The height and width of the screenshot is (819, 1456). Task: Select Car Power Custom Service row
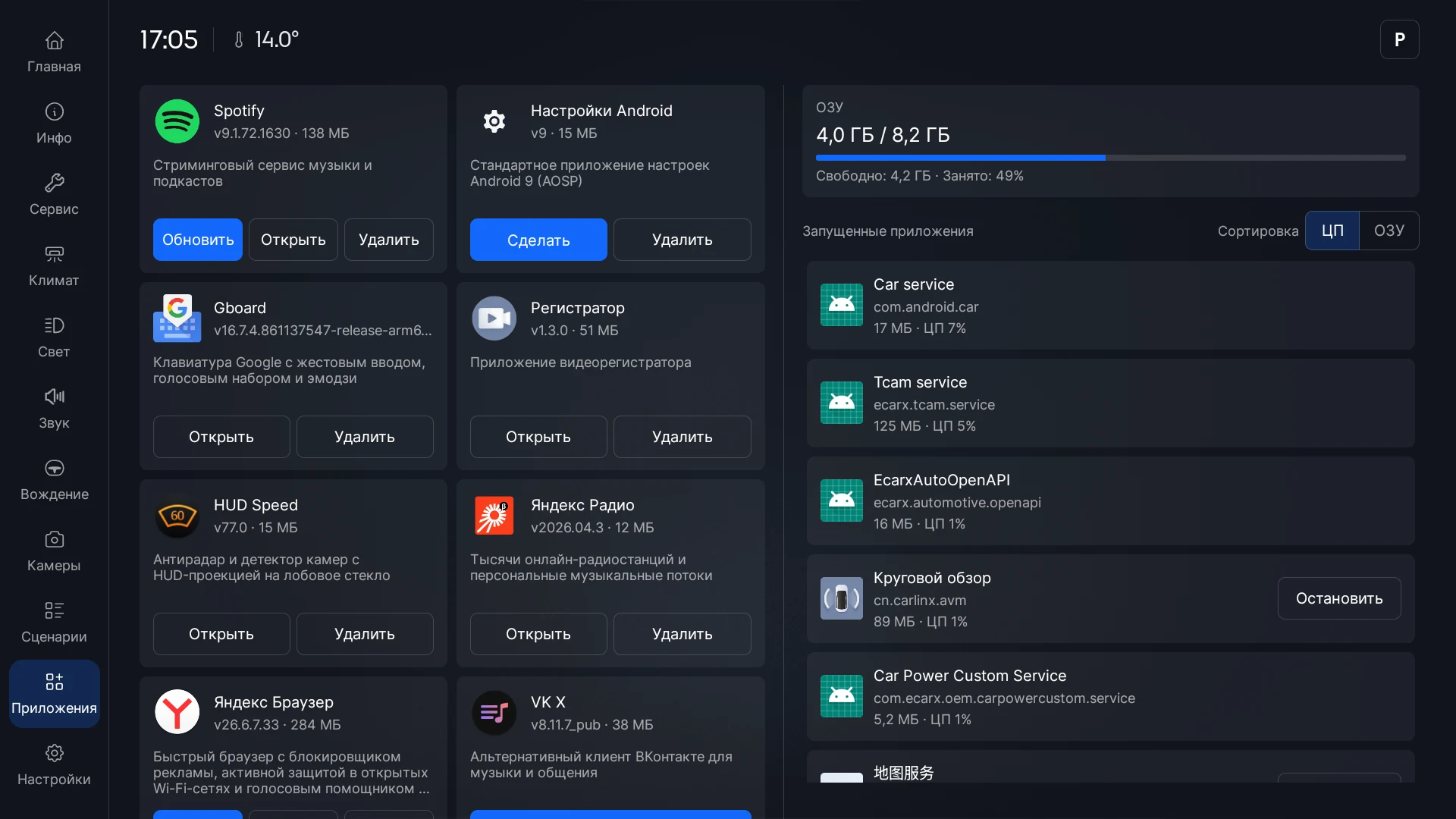[1110, 696]
